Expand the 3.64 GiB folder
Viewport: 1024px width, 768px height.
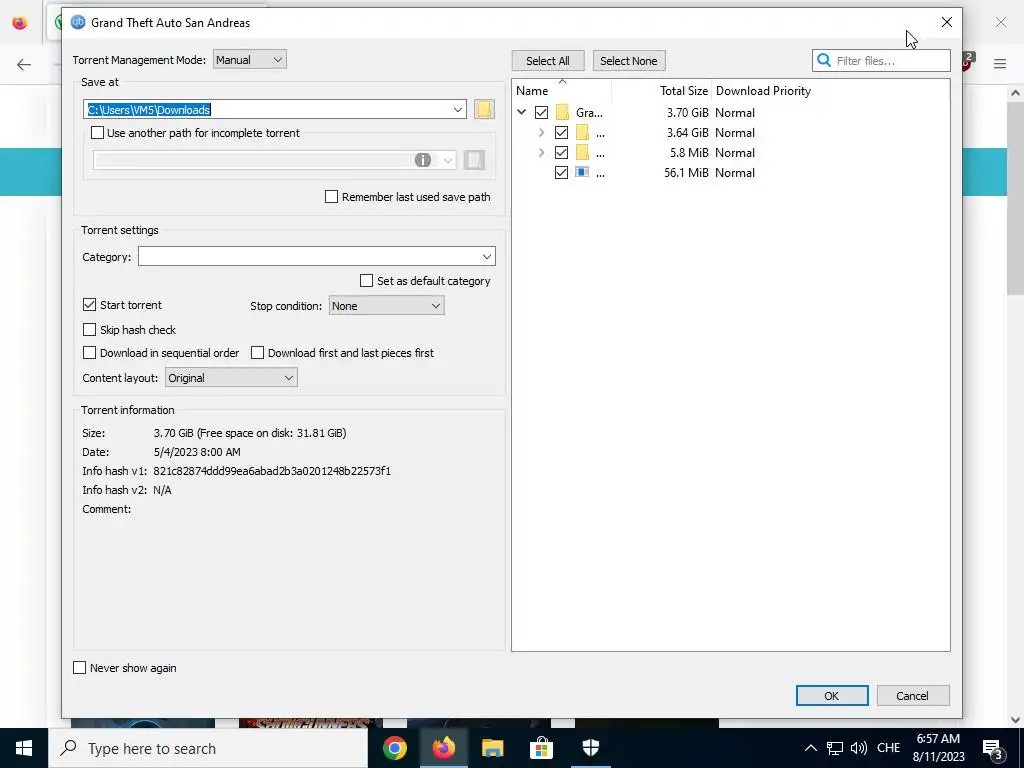(541, 133)
